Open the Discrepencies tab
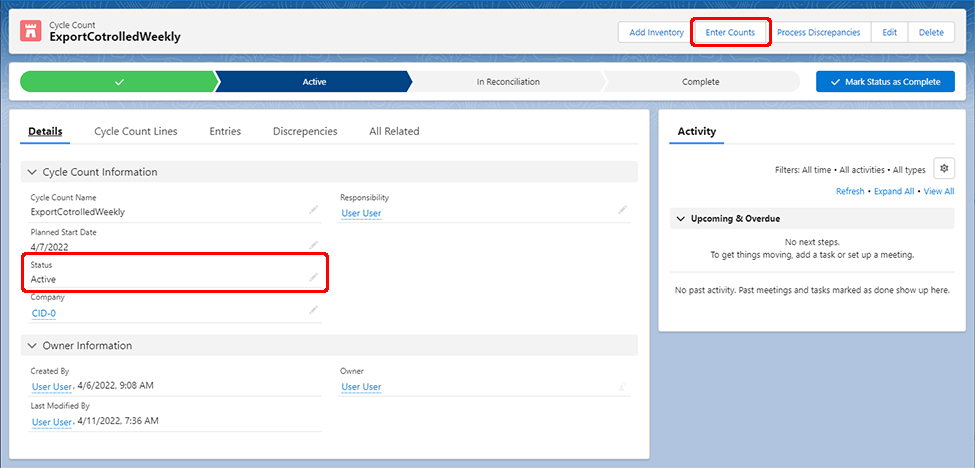 305,131
